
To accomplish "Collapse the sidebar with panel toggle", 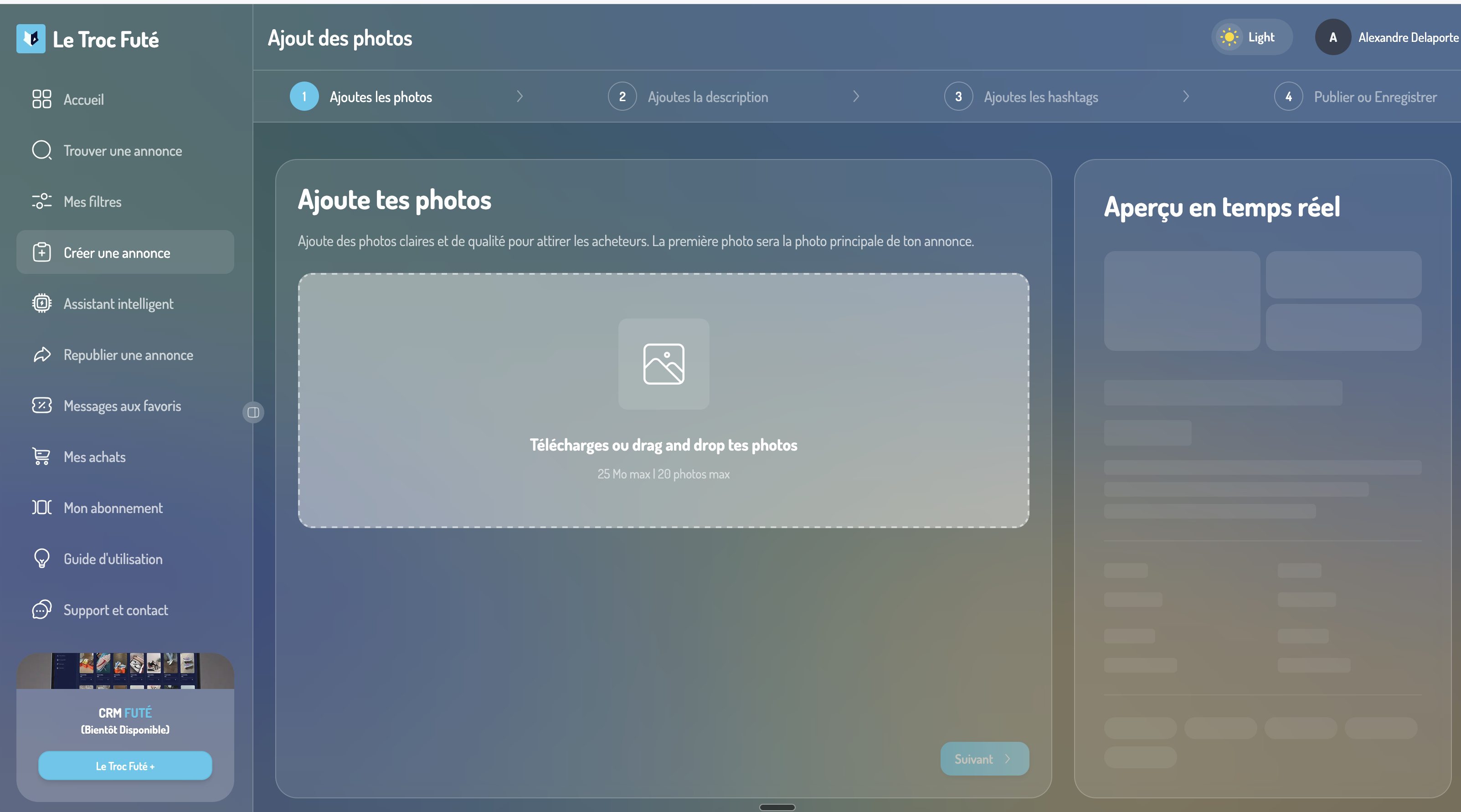I will click(x=253, y=412).
